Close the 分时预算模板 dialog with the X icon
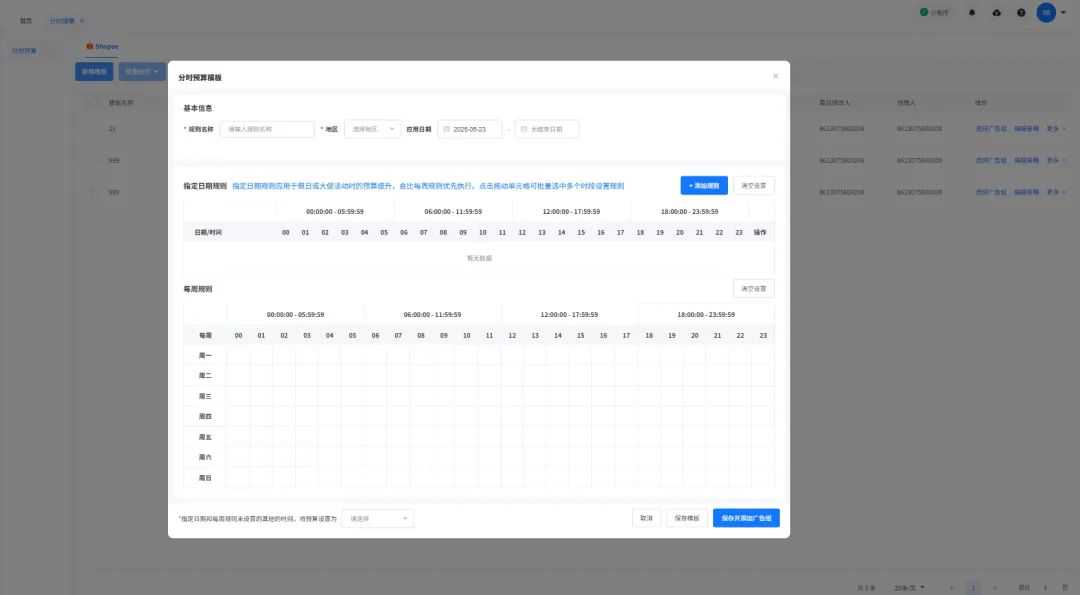 click(x=776, y=76)
